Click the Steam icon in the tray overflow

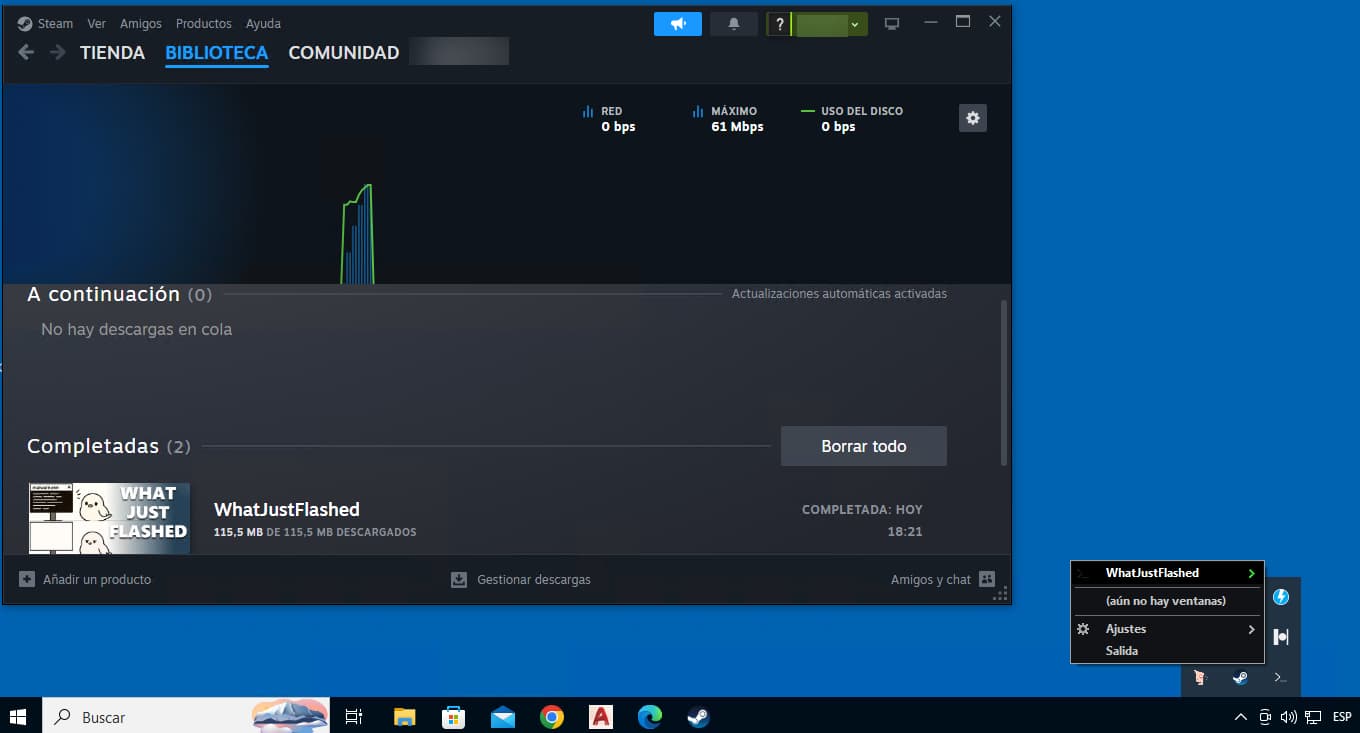coord(1240,677)
